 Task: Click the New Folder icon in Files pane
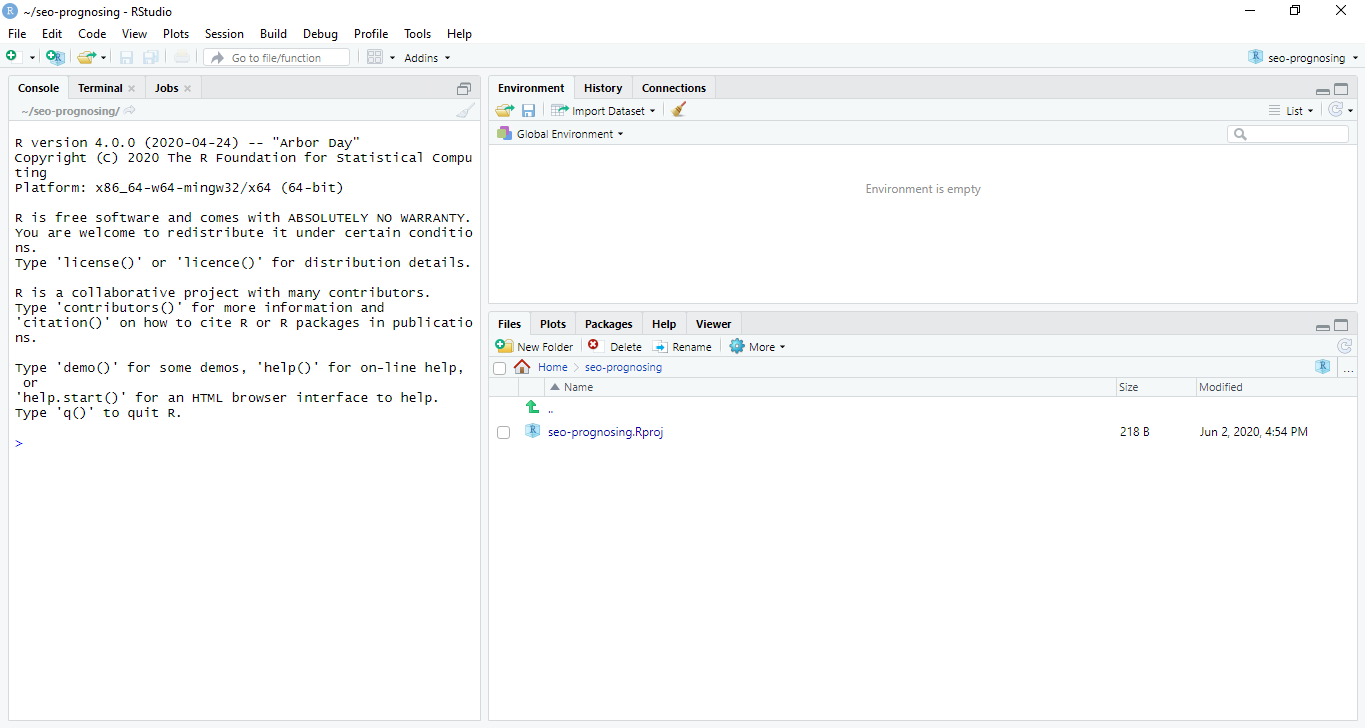[x=534, y=346]
